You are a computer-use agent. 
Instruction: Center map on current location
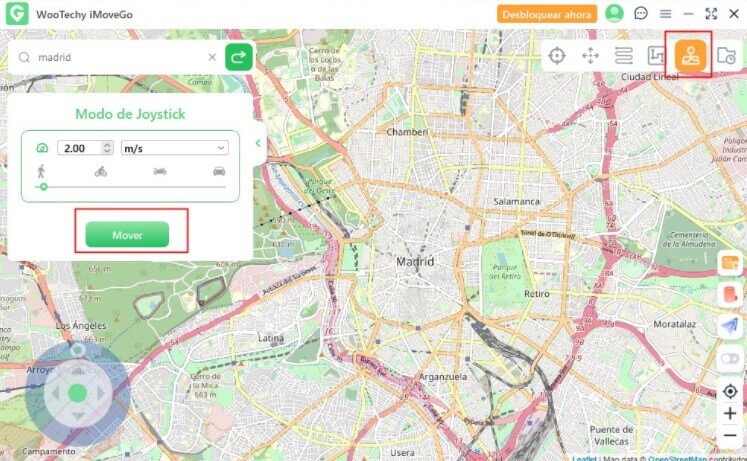click(x=730, y=391)
